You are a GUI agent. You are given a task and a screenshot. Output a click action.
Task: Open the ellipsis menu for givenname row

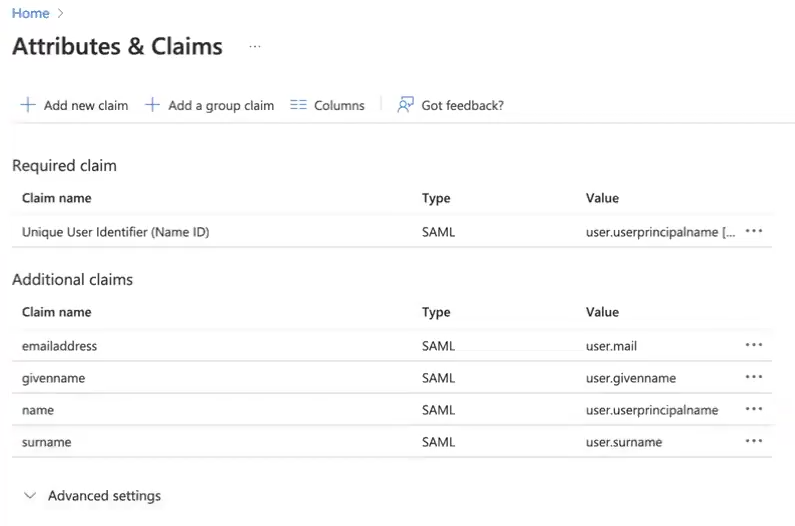point(754,377)
